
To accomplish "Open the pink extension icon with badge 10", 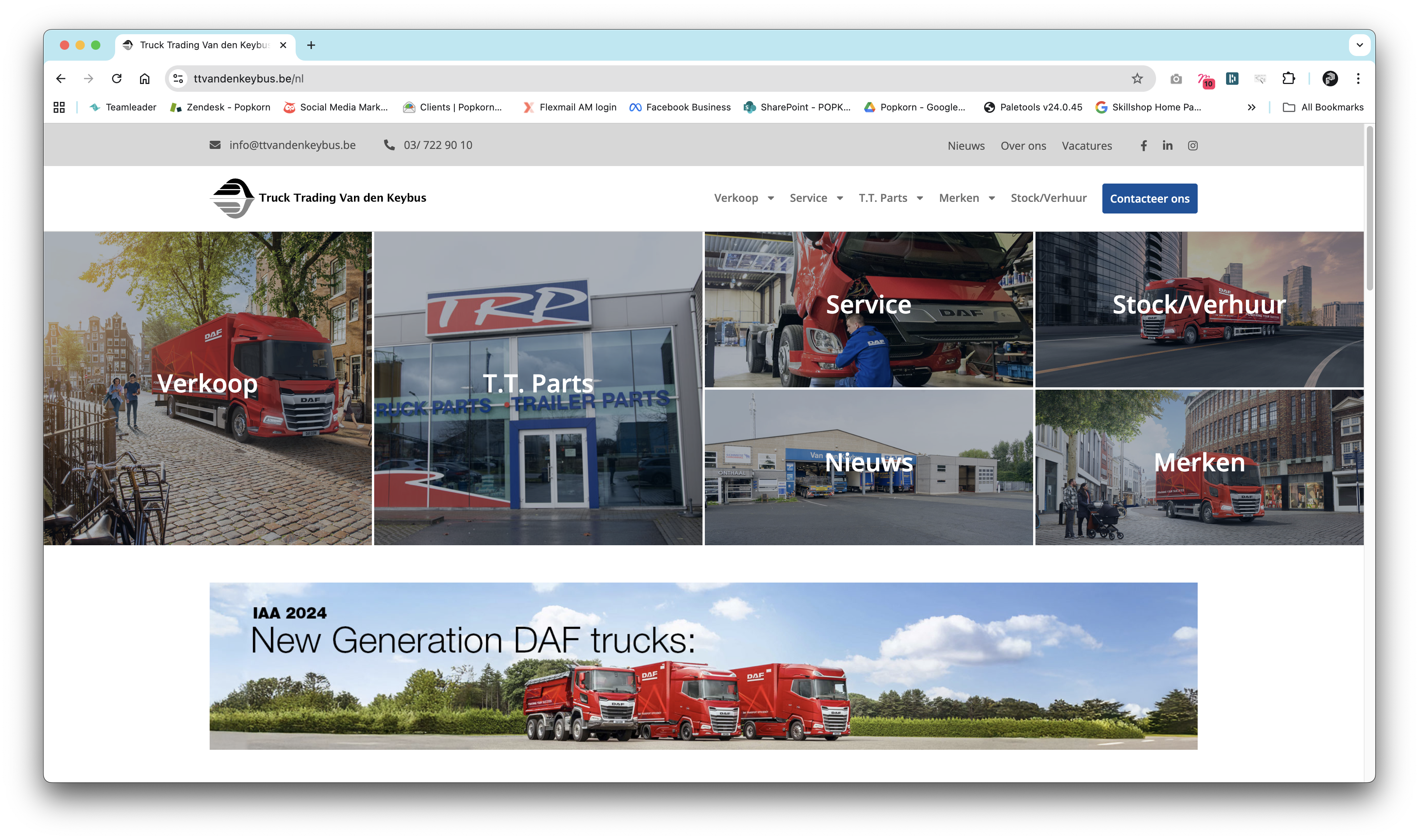I will [x=1205, y=80].
